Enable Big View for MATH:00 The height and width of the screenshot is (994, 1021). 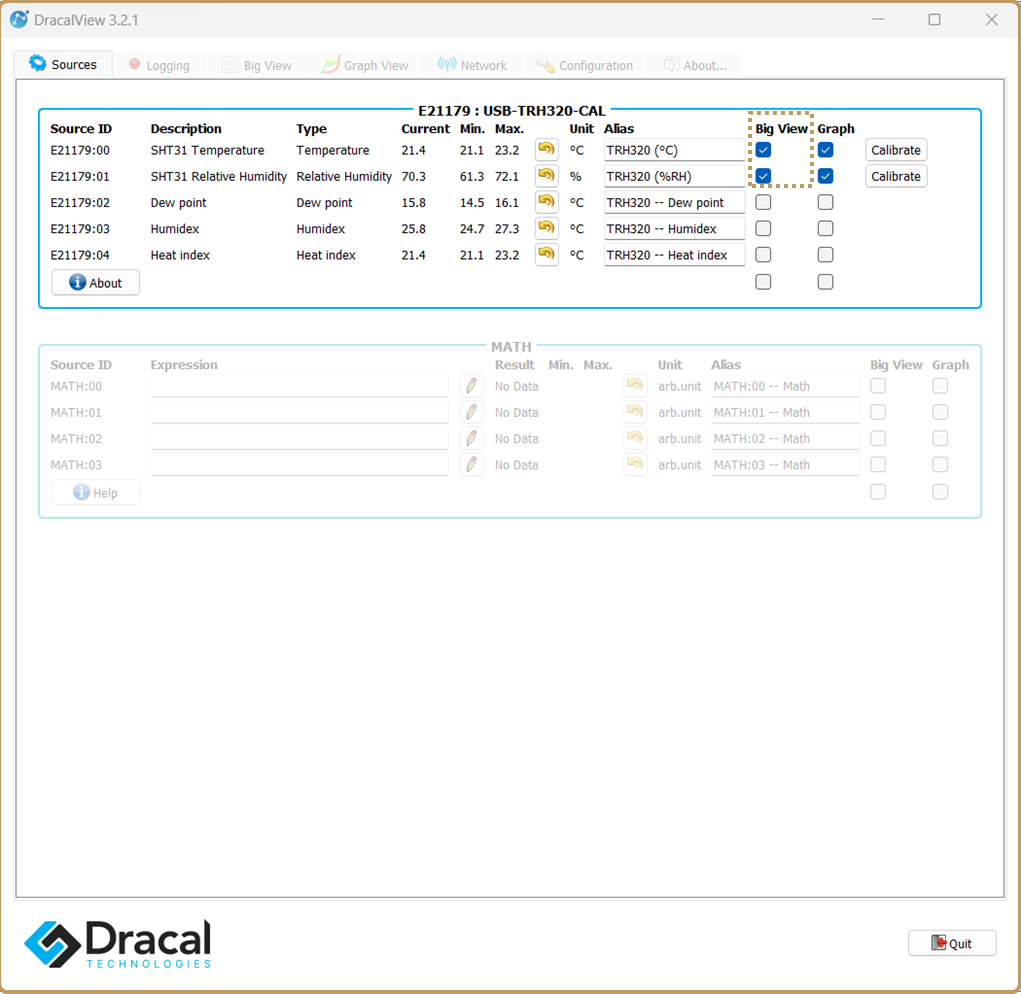[x=878, y=386]
